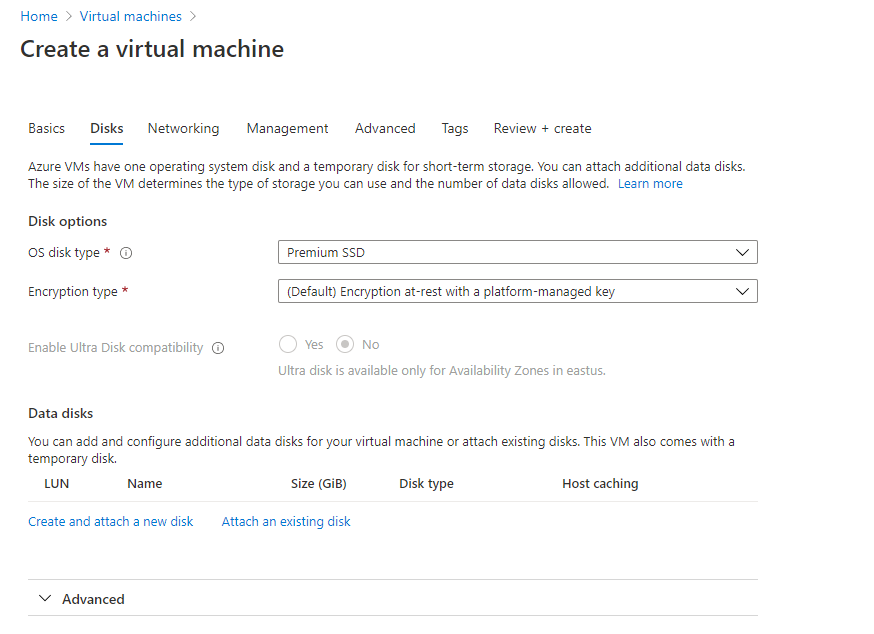Click Create and attach a new disk
Screen dimensions: 874x634
pyautogui.click(x=111, y=521)
